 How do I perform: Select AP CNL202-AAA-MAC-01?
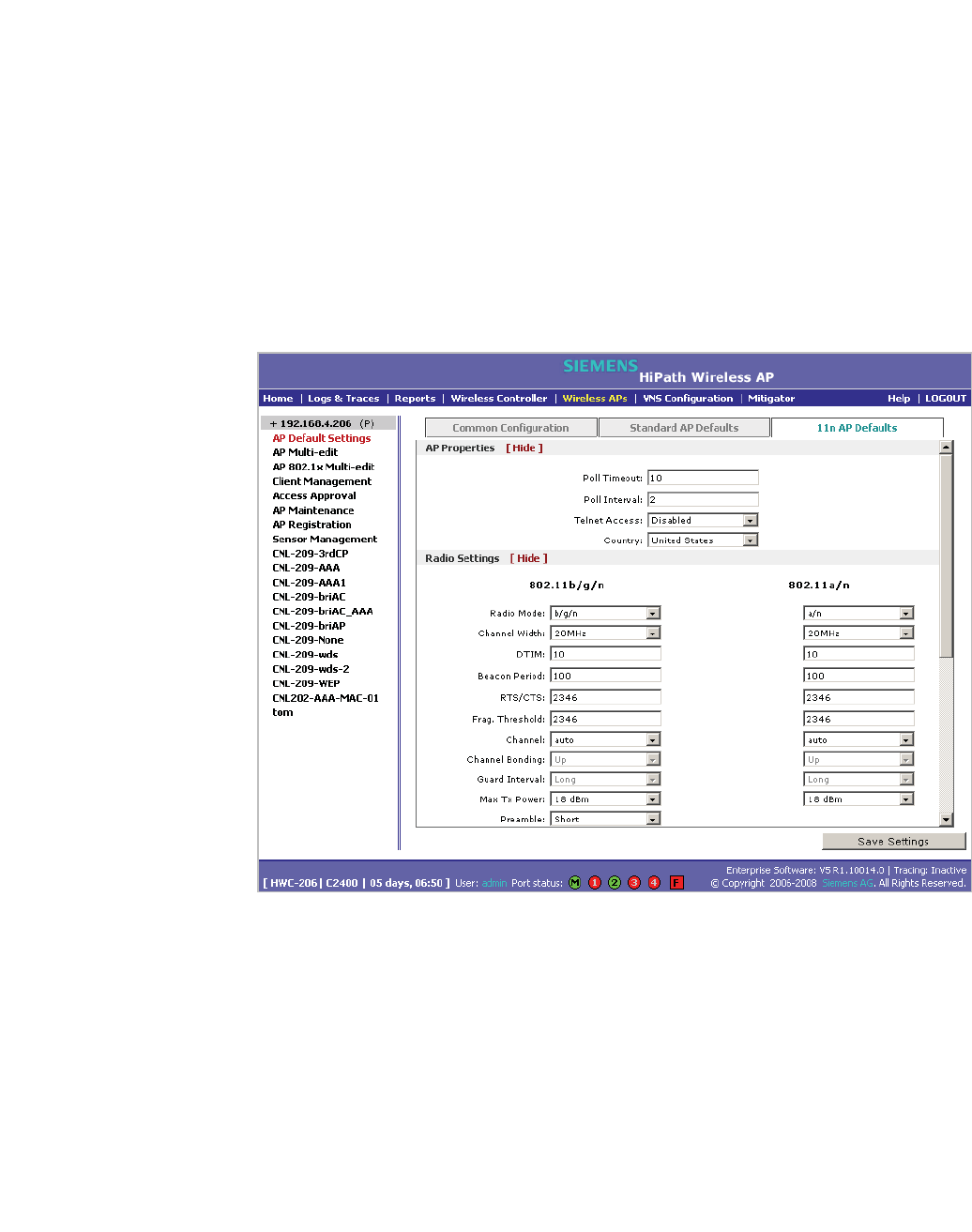point(326,698)
